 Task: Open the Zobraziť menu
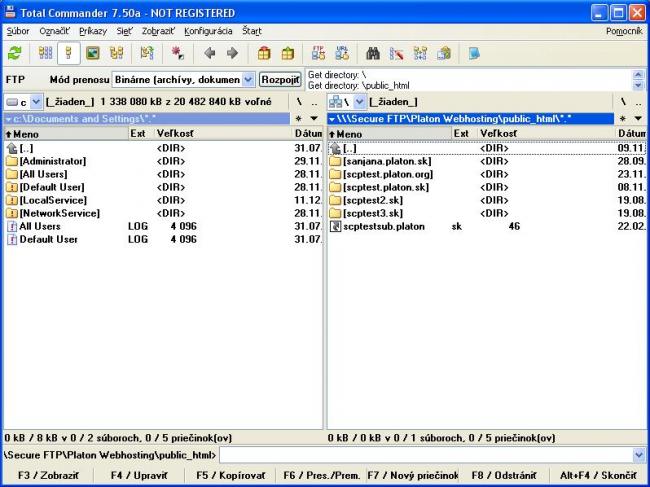158,31
